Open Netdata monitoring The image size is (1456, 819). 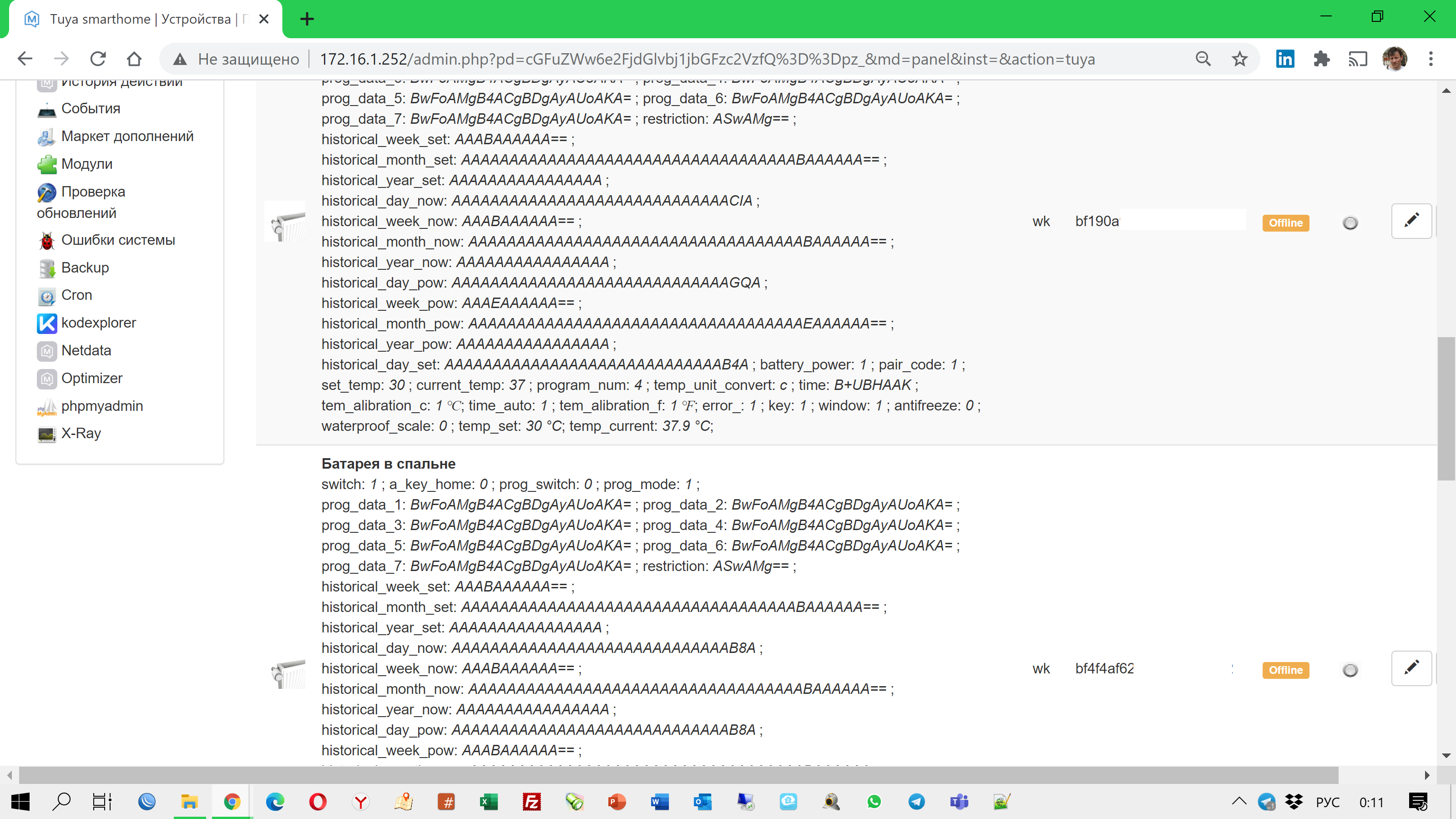coord(86,350)
